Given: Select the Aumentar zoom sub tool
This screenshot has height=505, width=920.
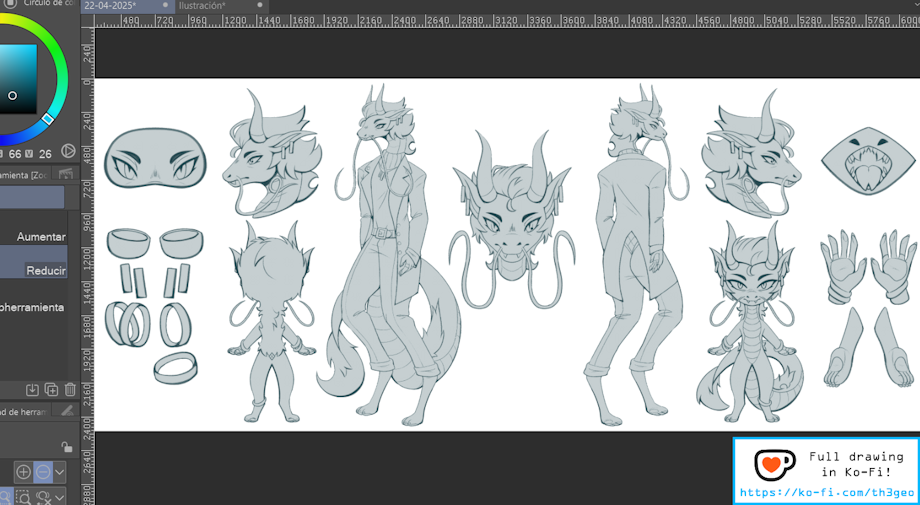Looking at the screenshot, I should (x=41, y=237).
